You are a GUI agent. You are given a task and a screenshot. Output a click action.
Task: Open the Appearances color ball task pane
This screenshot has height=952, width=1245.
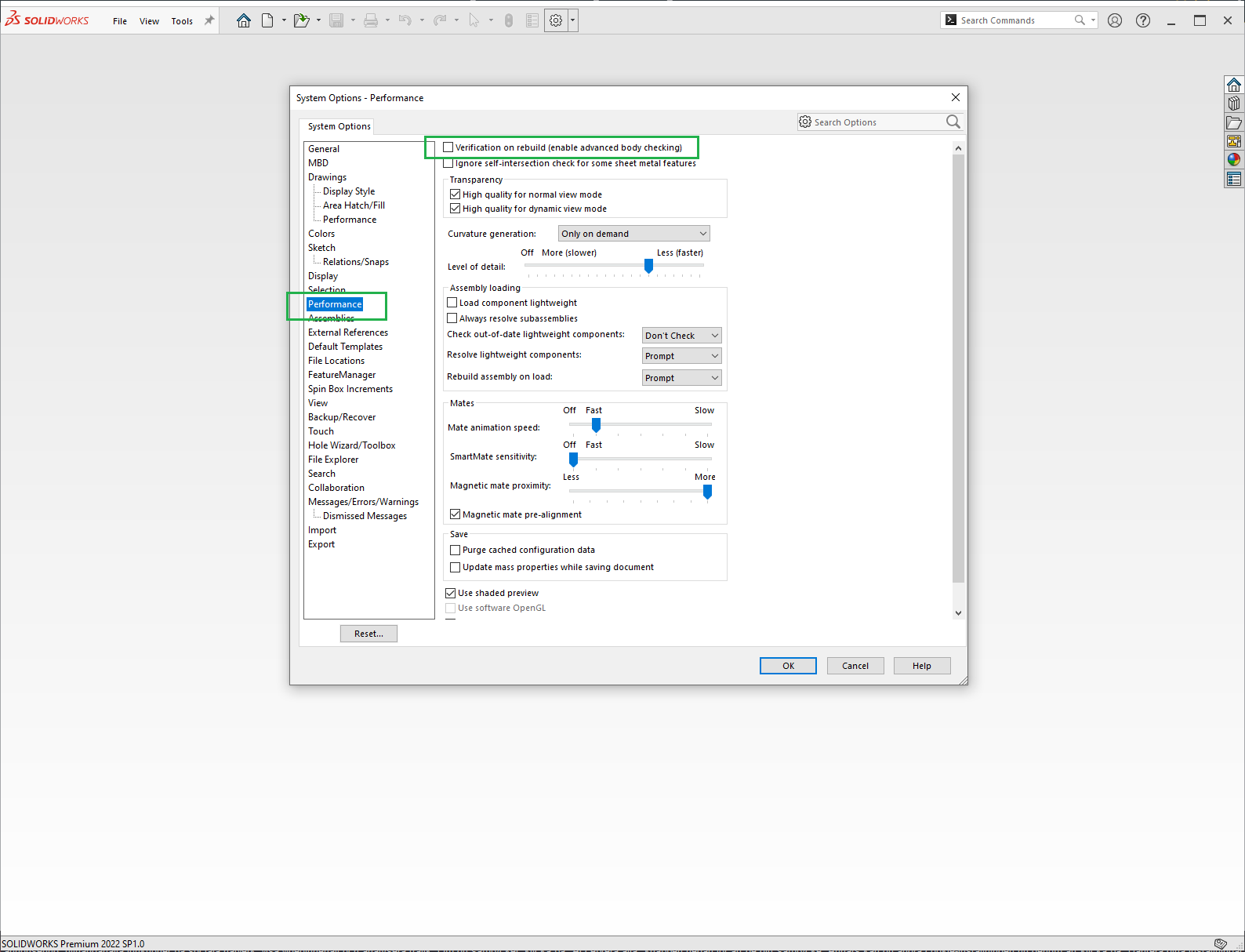(1234, 160)
